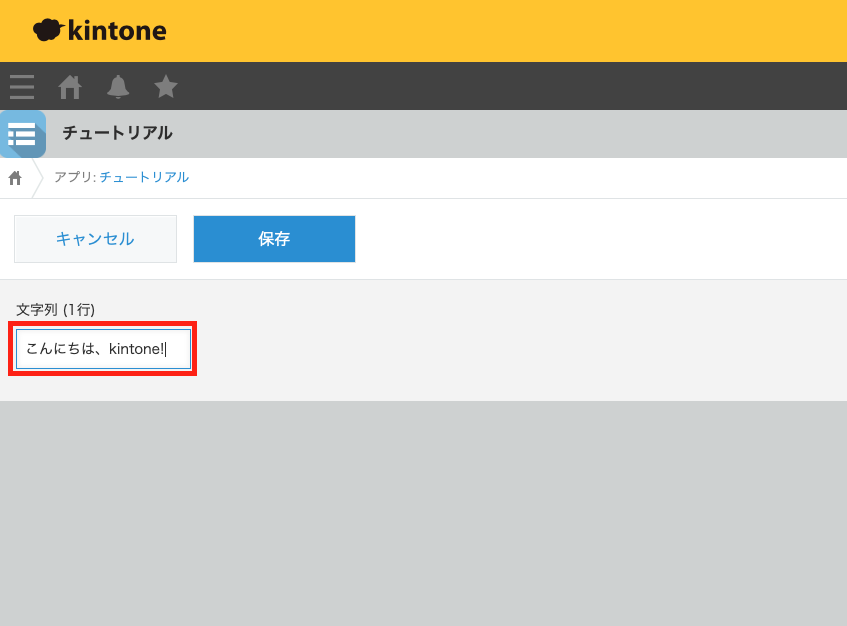Click the kintone wordmark text
The height and width of the screenshot is (626, 847).
(x=117, y=31)
